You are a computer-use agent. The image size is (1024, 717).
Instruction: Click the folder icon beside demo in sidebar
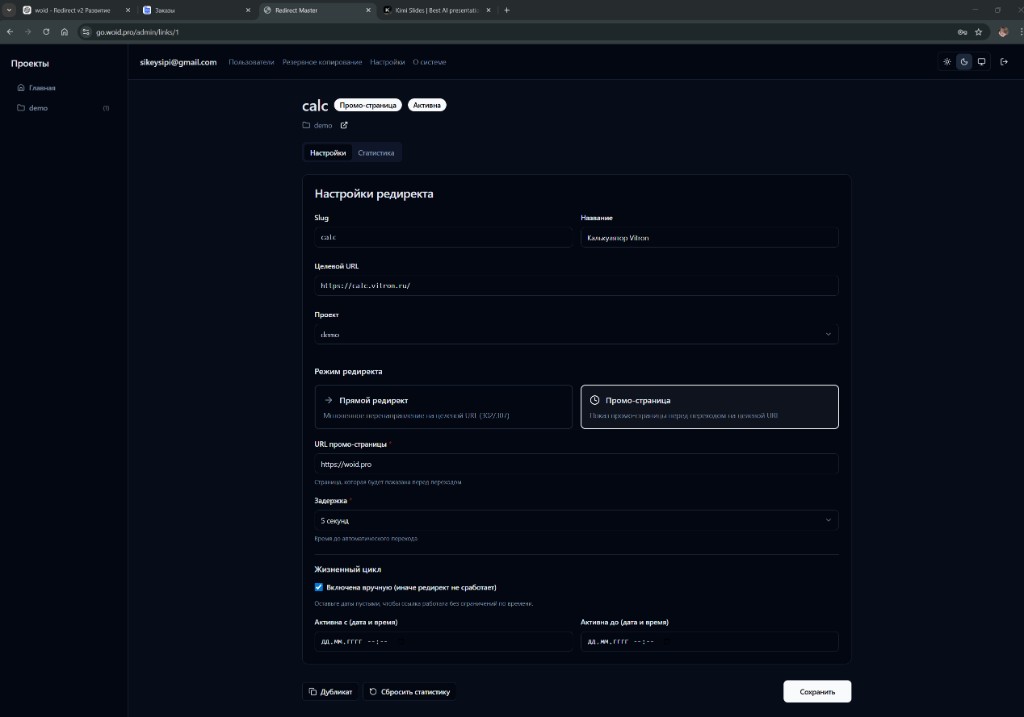[21, 108]
